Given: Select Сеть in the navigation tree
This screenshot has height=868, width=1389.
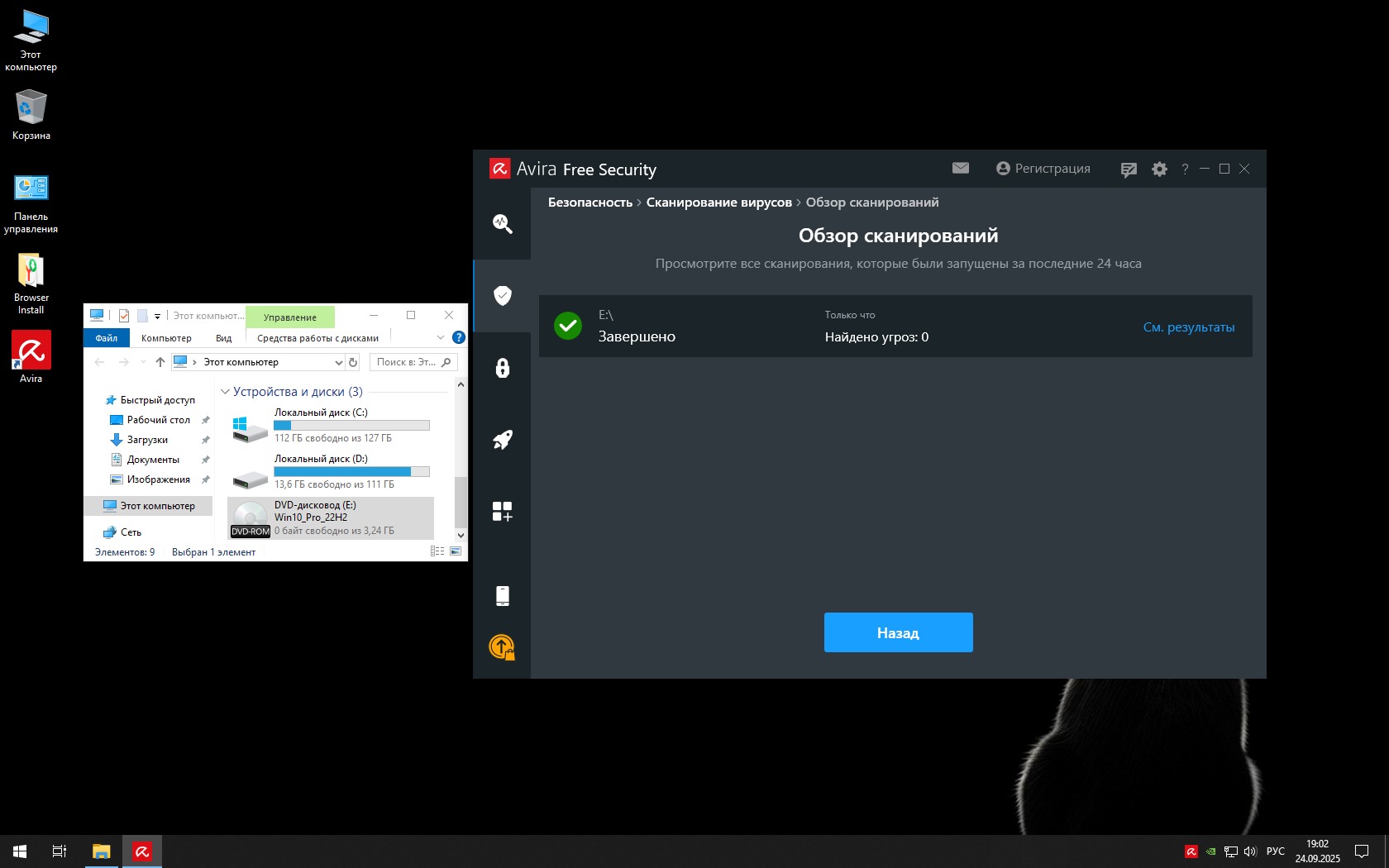Looking at the screenshot, I should (122, 532).
